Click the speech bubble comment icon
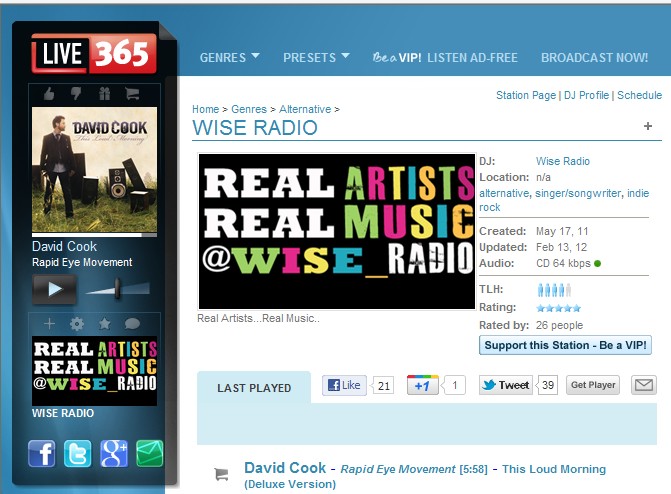 (132, 324)
